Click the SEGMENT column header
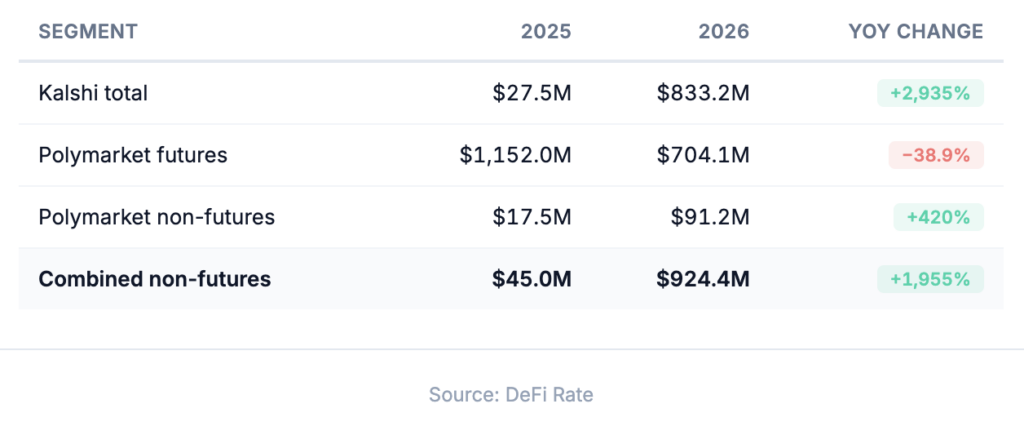This screenshot has width=1024, height=426. [x=88, y=31]
